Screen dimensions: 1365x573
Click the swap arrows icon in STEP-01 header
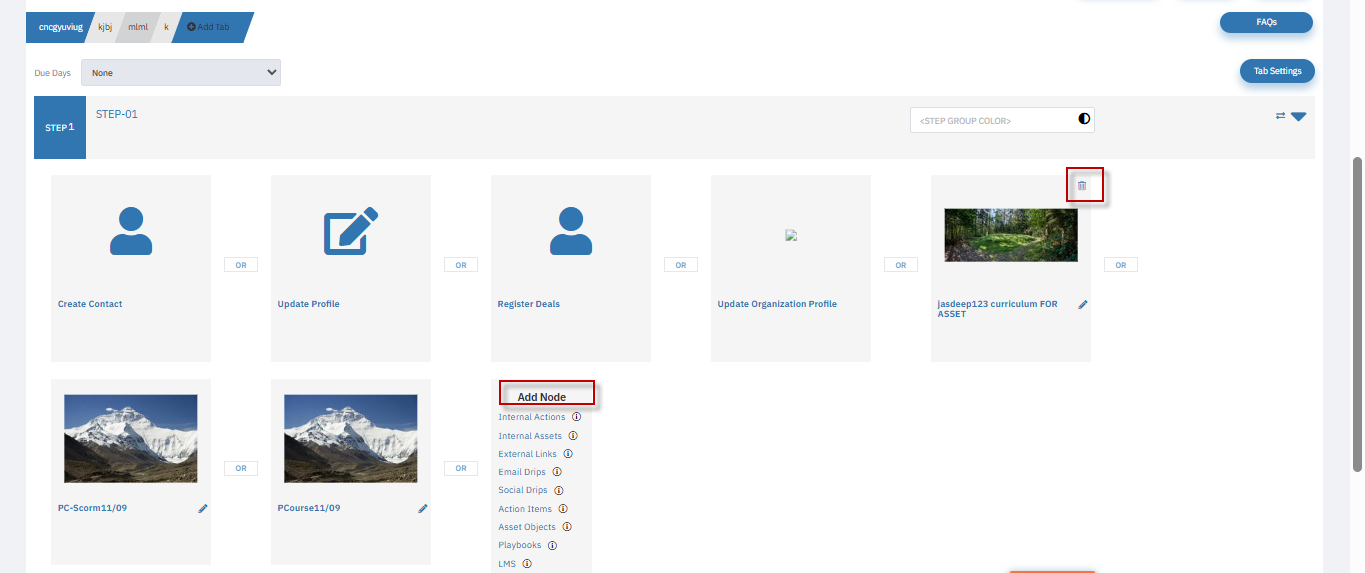(x=1280, y=116)
